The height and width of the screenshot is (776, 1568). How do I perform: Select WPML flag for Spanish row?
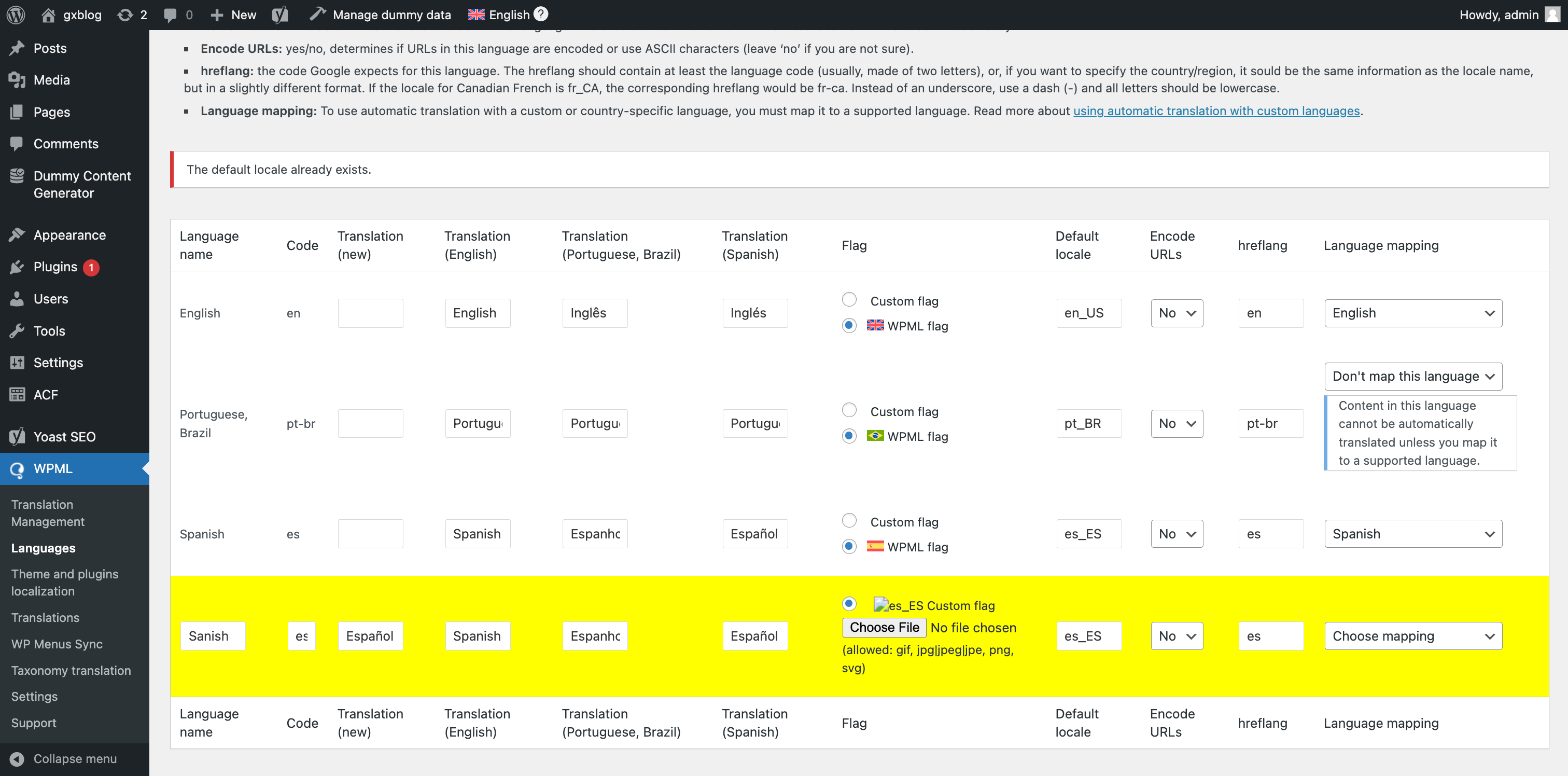click(849, 546)
